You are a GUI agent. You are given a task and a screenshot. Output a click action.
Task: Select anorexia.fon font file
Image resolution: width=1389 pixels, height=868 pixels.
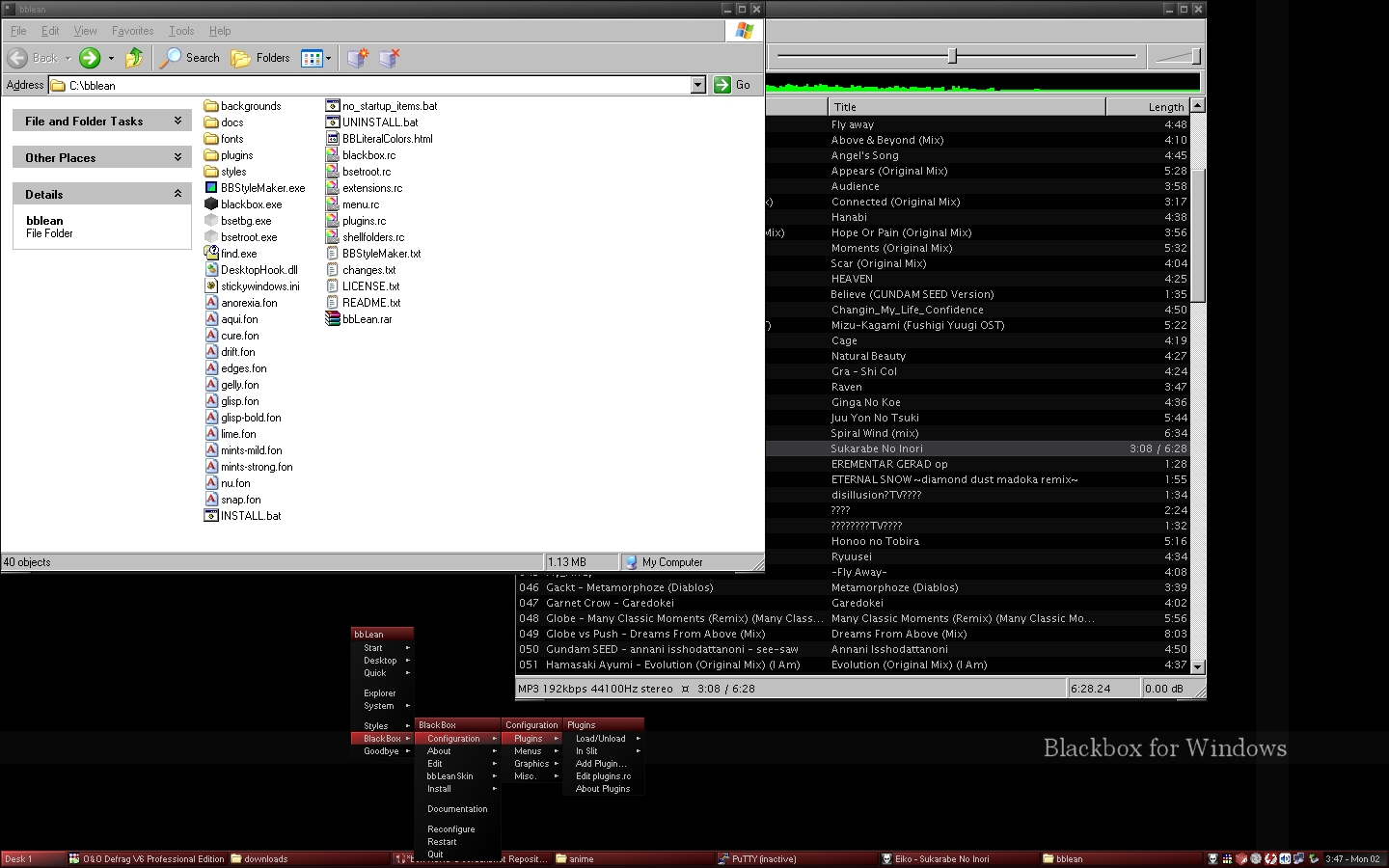[241, 303]
